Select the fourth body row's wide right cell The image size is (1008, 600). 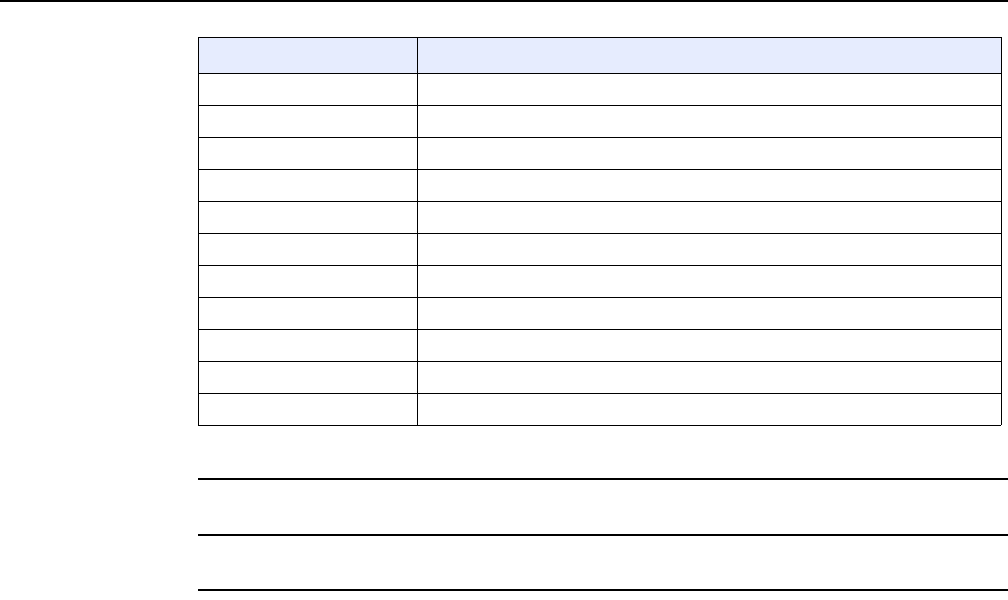click(709, 185)
